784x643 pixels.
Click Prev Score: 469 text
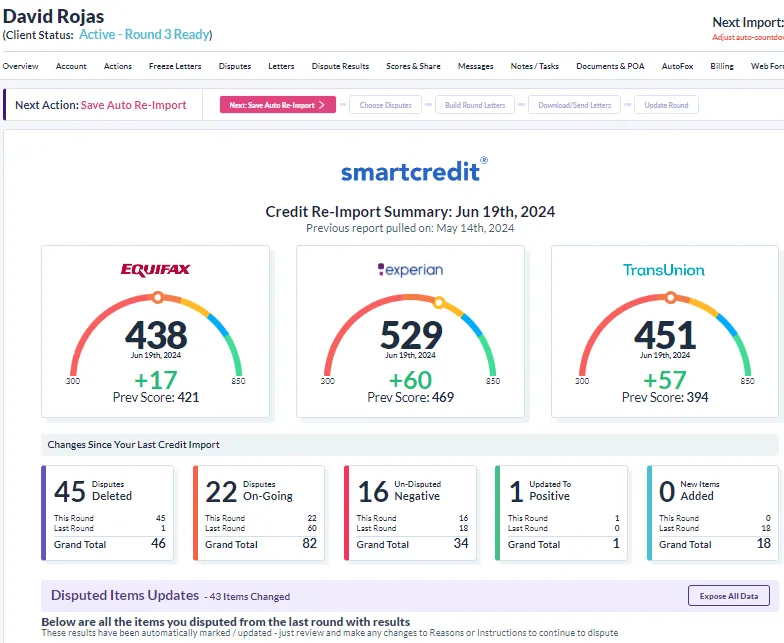click(x=410, y=398)
